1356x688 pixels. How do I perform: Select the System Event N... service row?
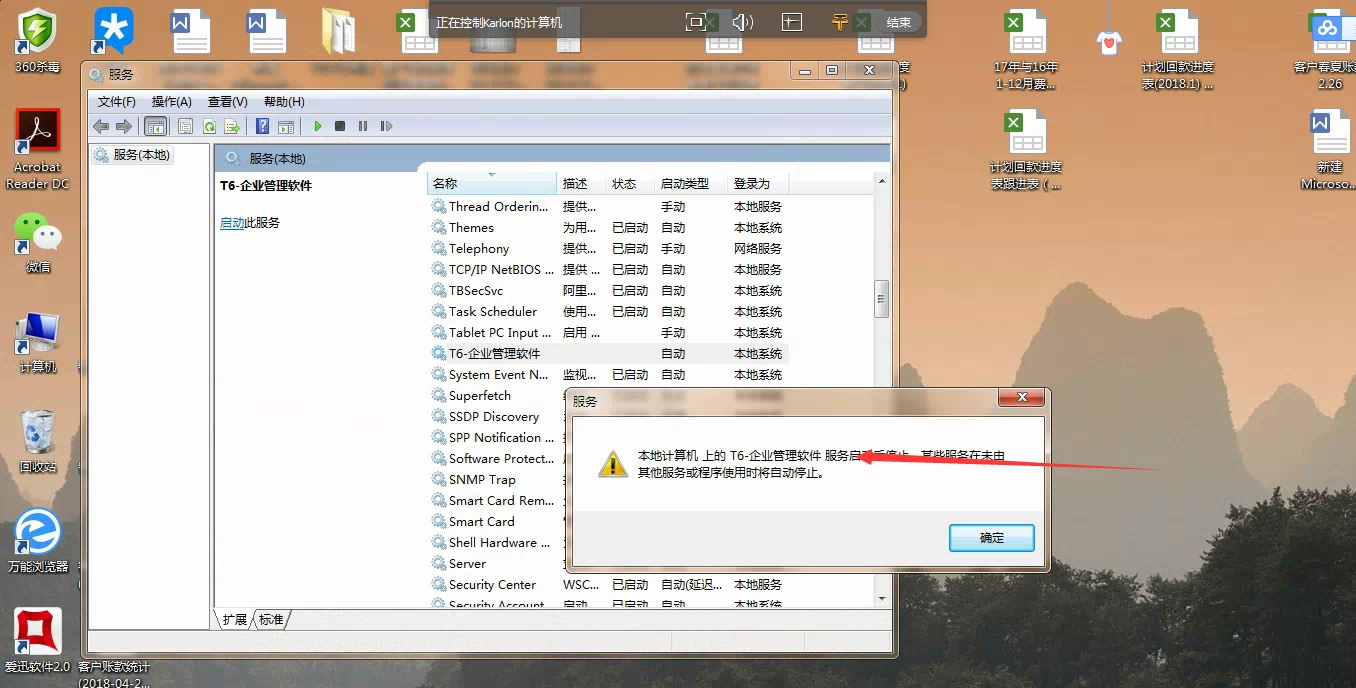pos(608,375)
